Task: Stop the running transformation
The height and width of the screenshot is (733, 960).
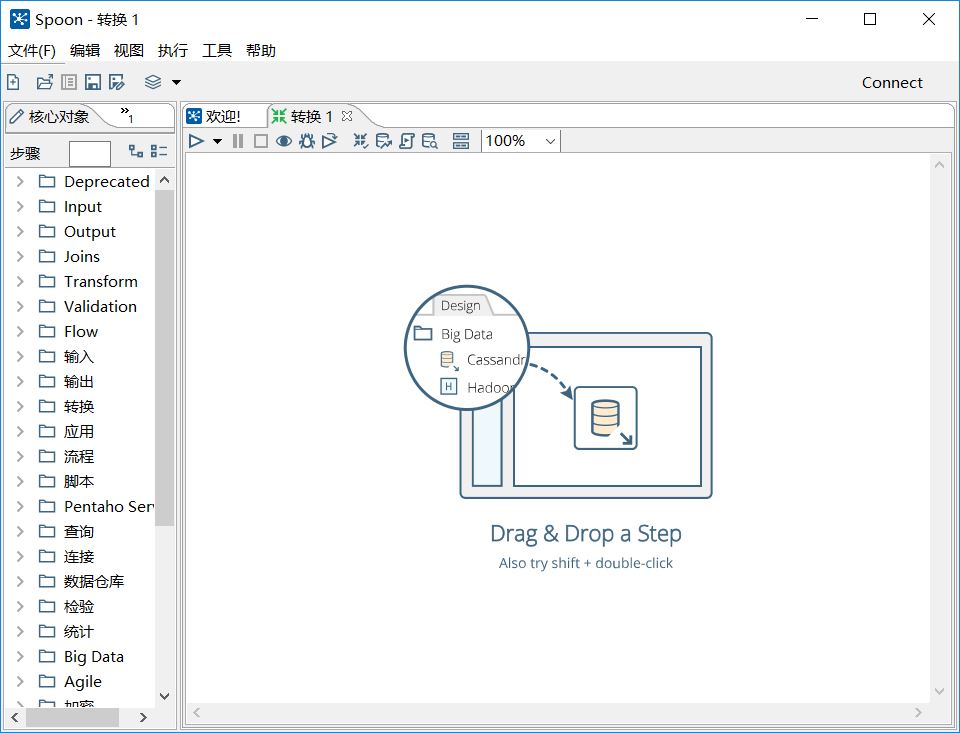Action: click(x=261, y=141)
